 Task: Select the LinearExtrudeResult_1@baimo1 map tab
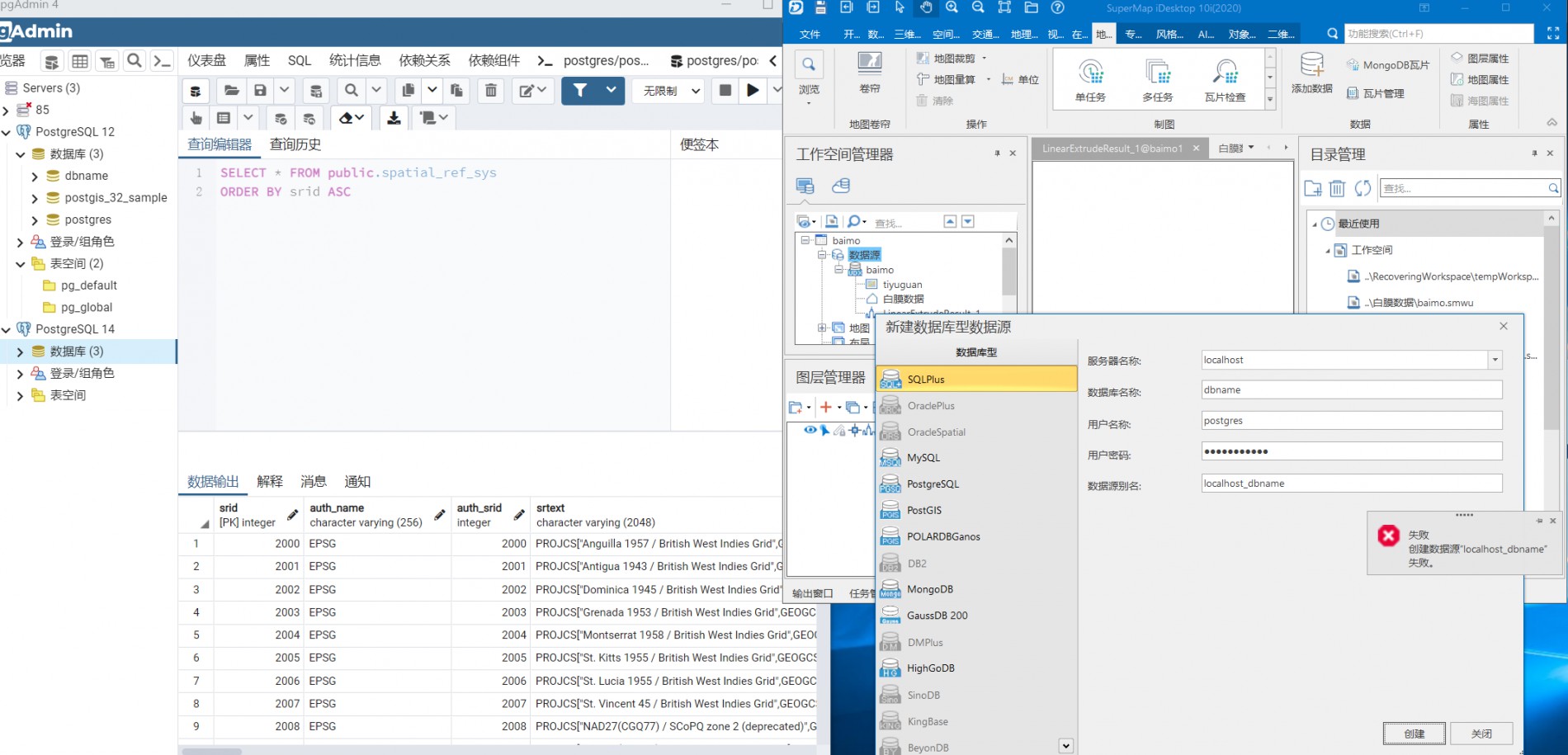click(x=1112, y=149)
